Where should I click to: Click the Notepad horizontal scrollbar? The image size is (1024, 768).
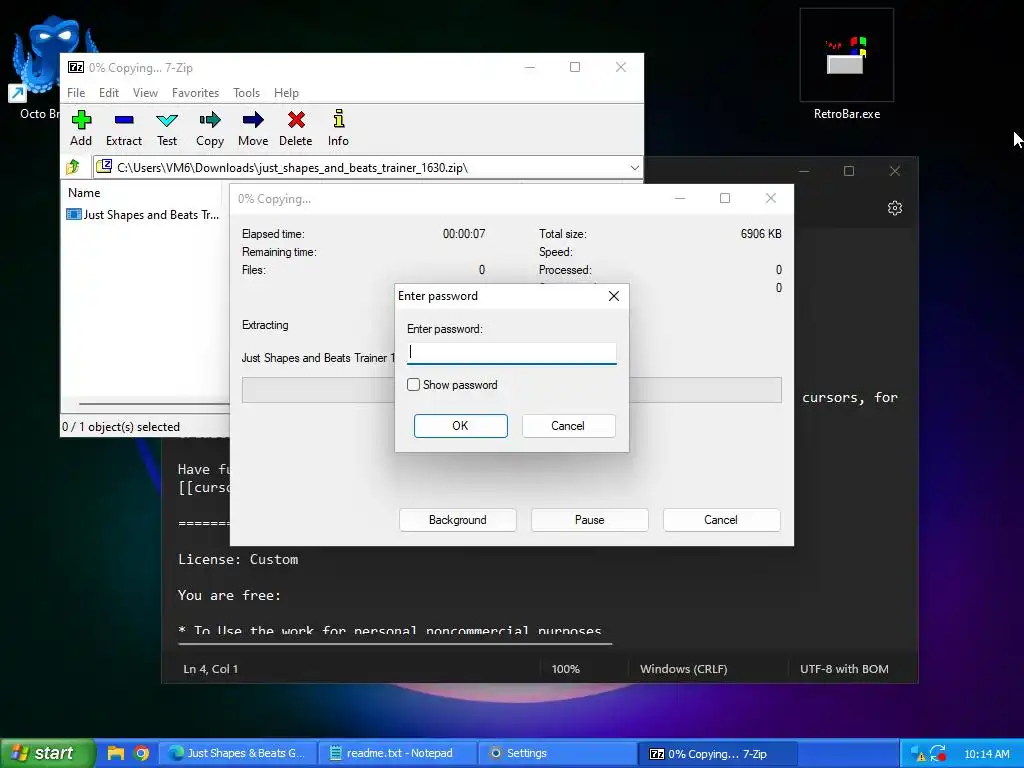(x=395, y=643)
